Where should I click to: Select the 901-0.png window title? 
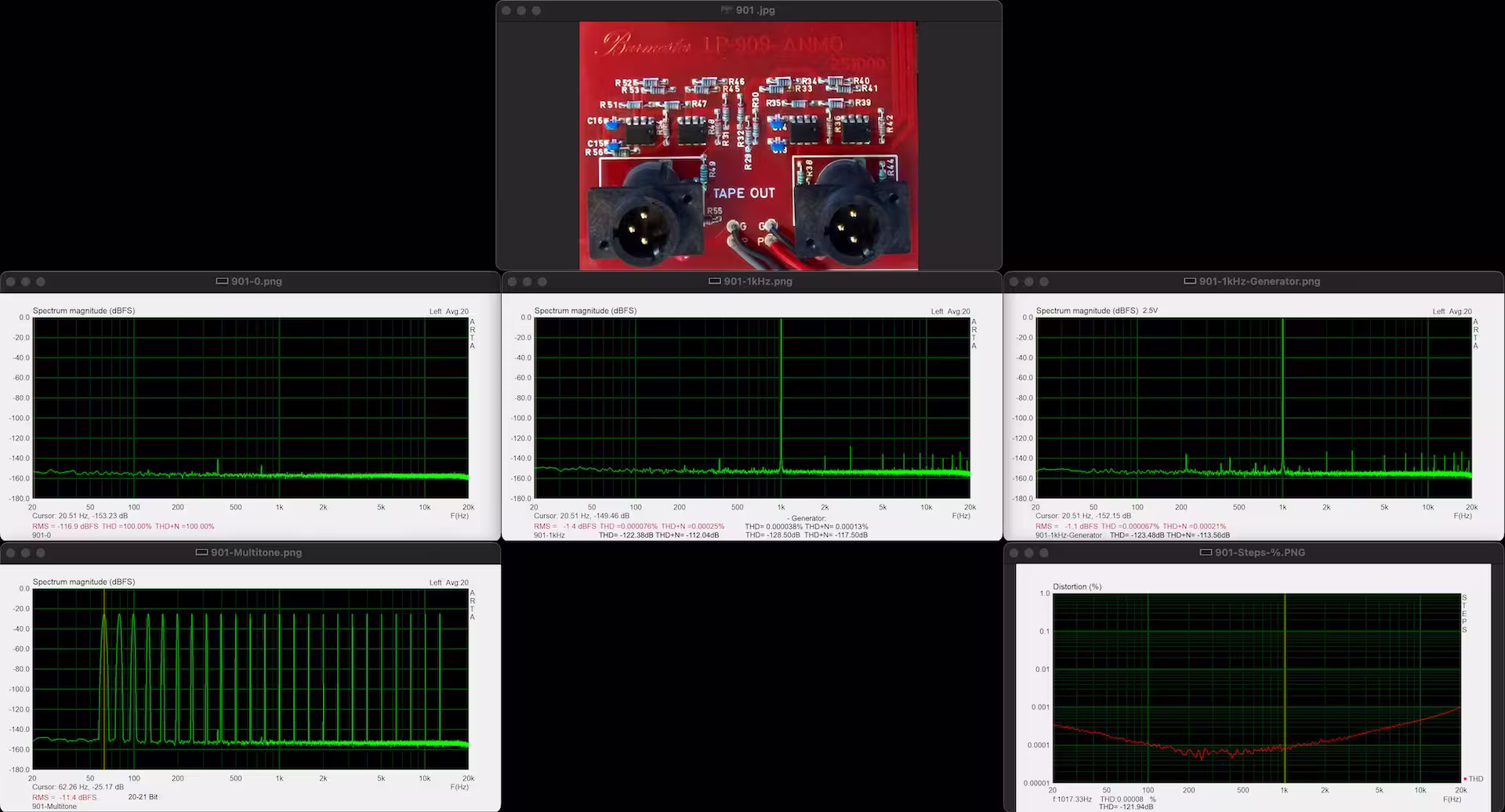[256, 281]
